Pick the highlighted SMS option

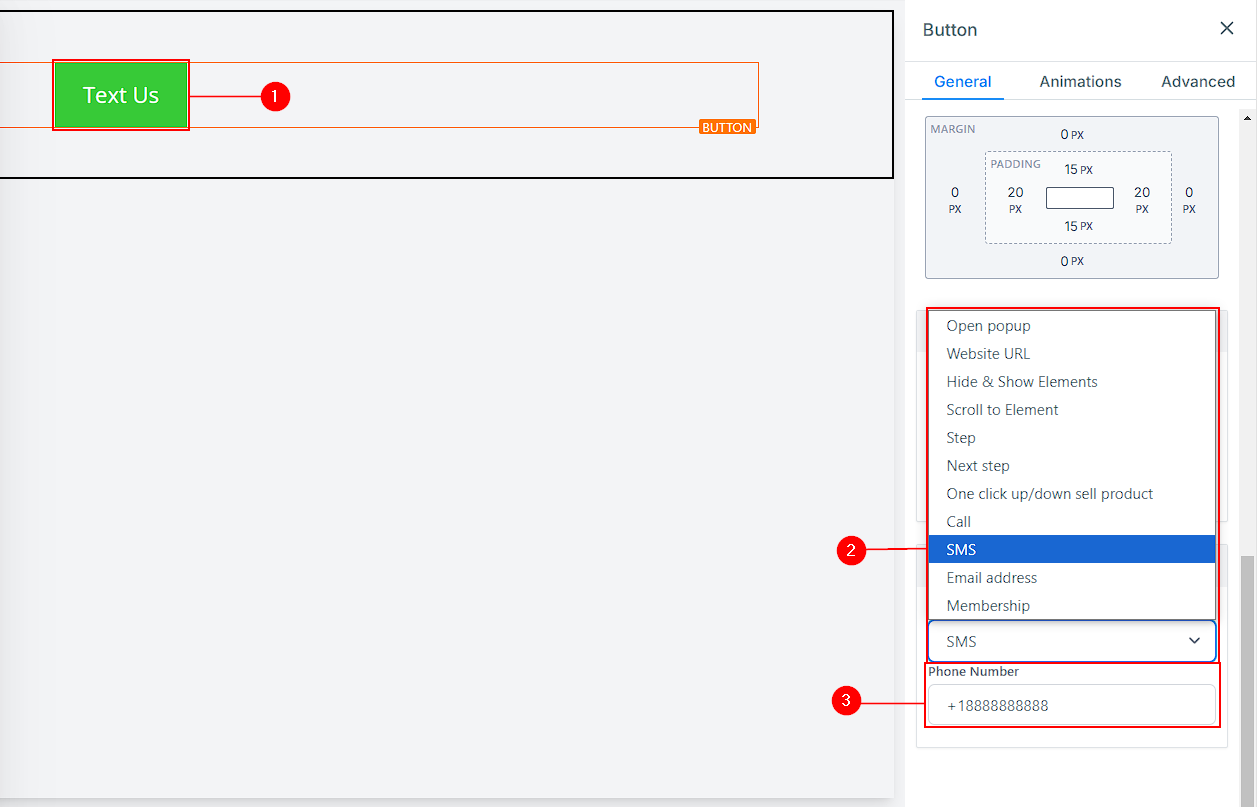(x=961, y=550)
